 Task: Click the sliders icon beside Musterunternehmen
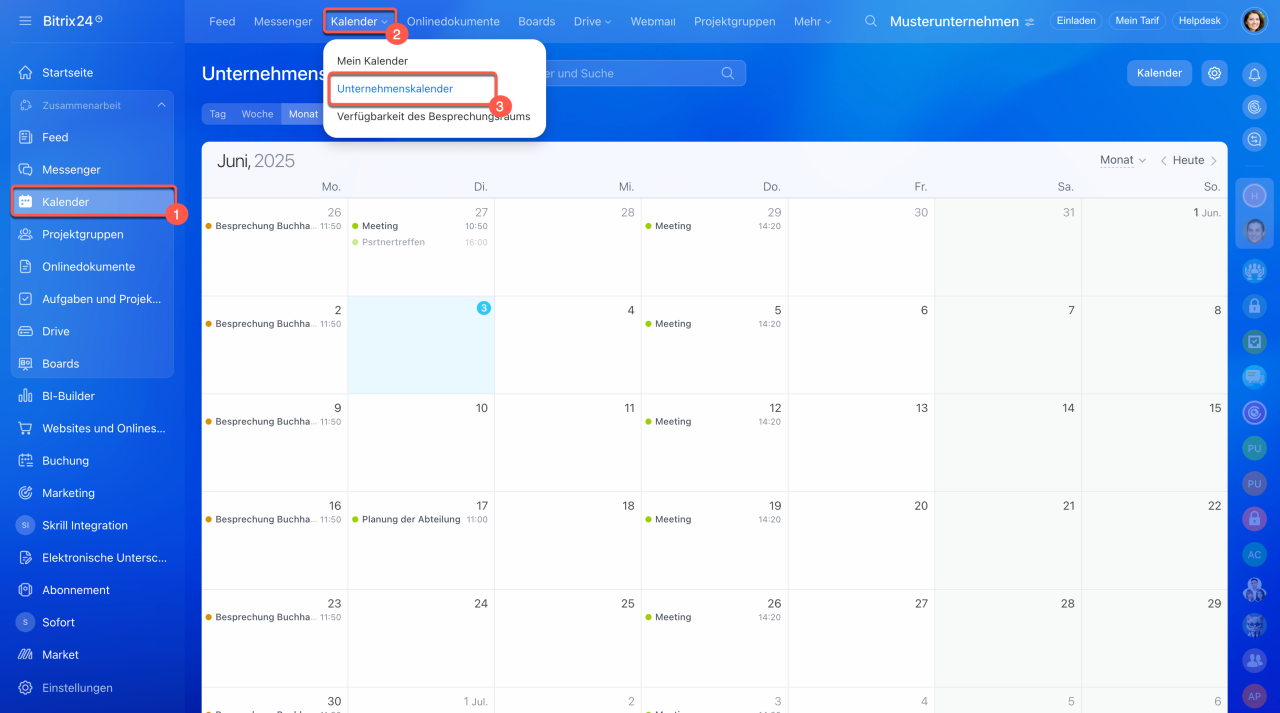coord(1030,22)
